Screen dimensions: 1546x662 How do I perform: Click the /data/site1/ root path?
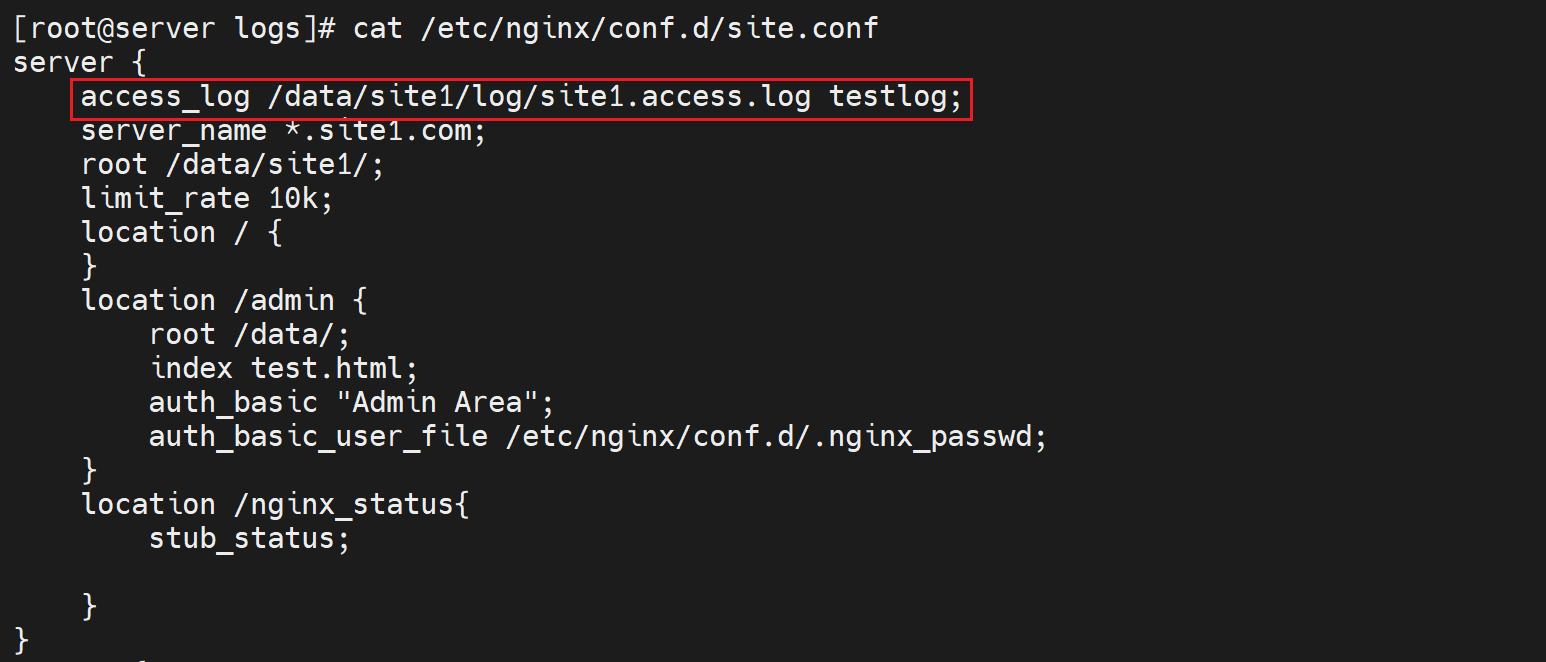[x=275, y=165]
